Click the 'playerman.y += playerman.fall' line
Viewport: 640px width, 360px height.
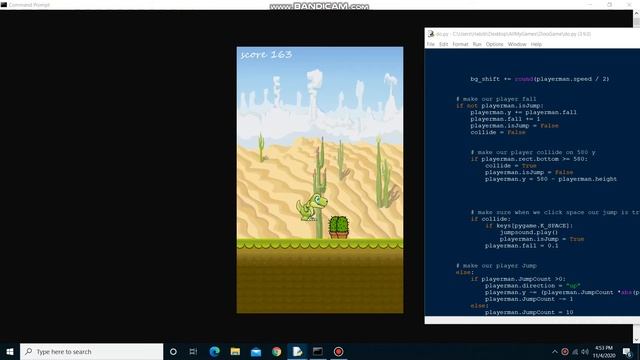[x=523, y=112]
